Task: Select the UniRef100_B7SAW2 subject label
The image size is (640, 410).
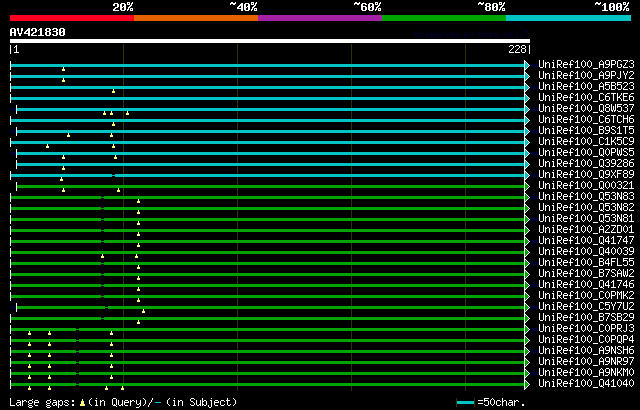Action: 586,274
